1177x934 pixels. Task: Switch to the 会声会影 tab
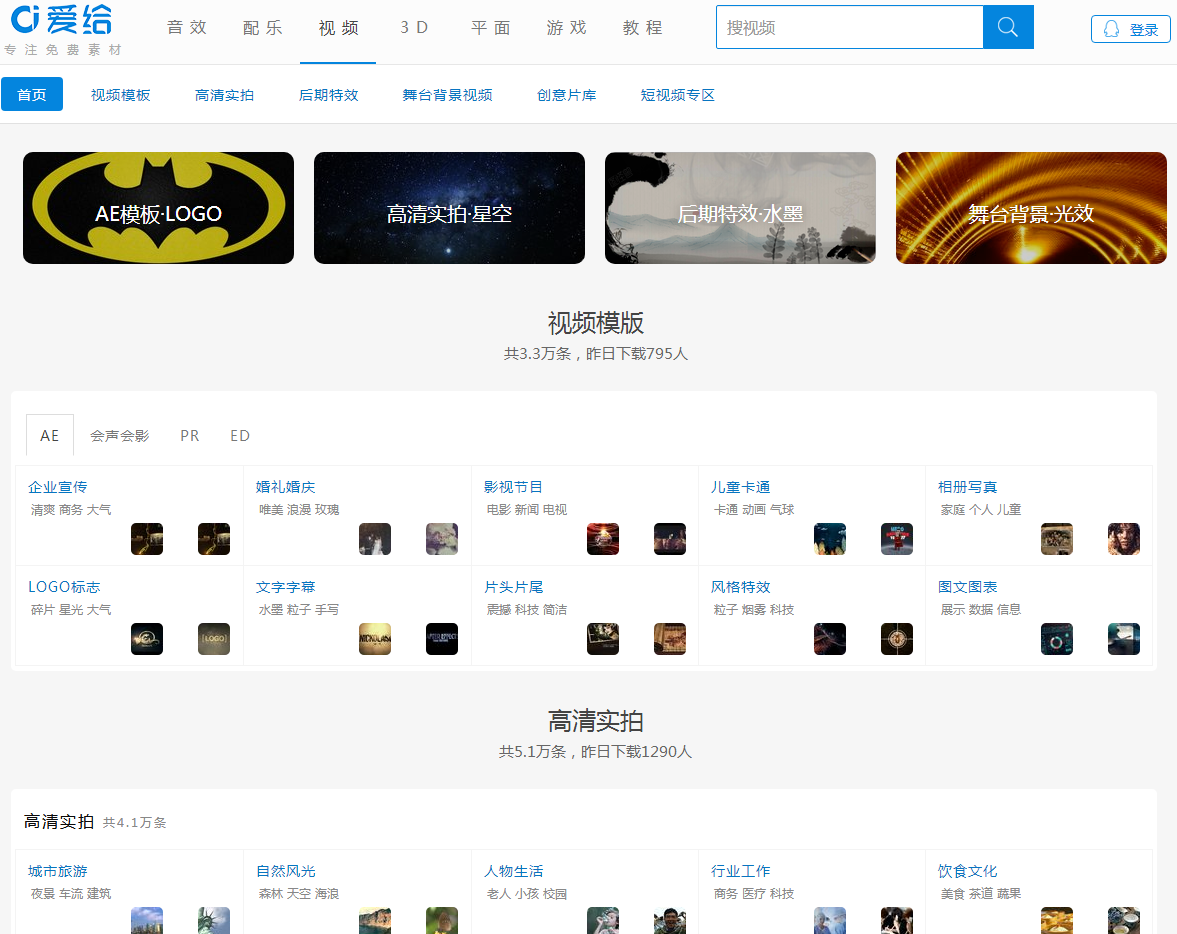coord(119,435)
